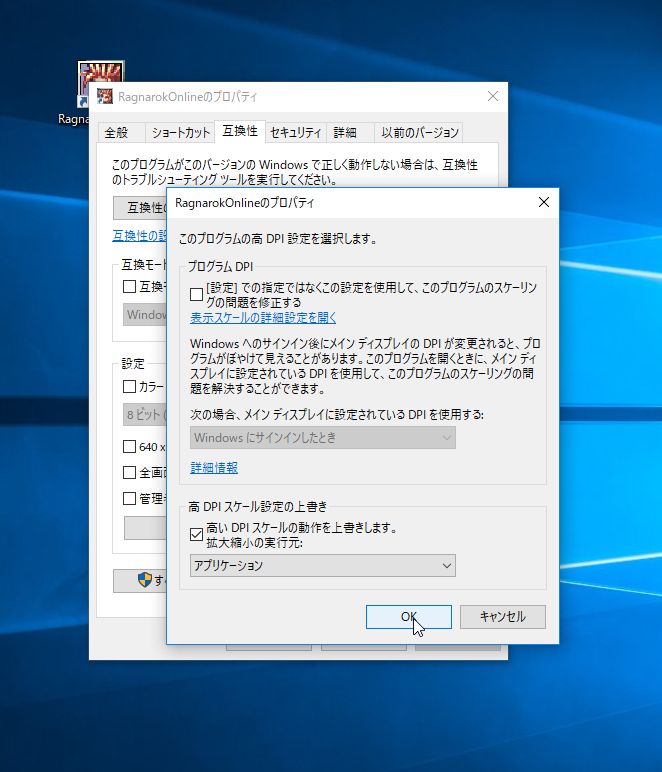662x772 pixels.
Task: Close the high DPI settings dialog
Action: (x=543, y=202)
